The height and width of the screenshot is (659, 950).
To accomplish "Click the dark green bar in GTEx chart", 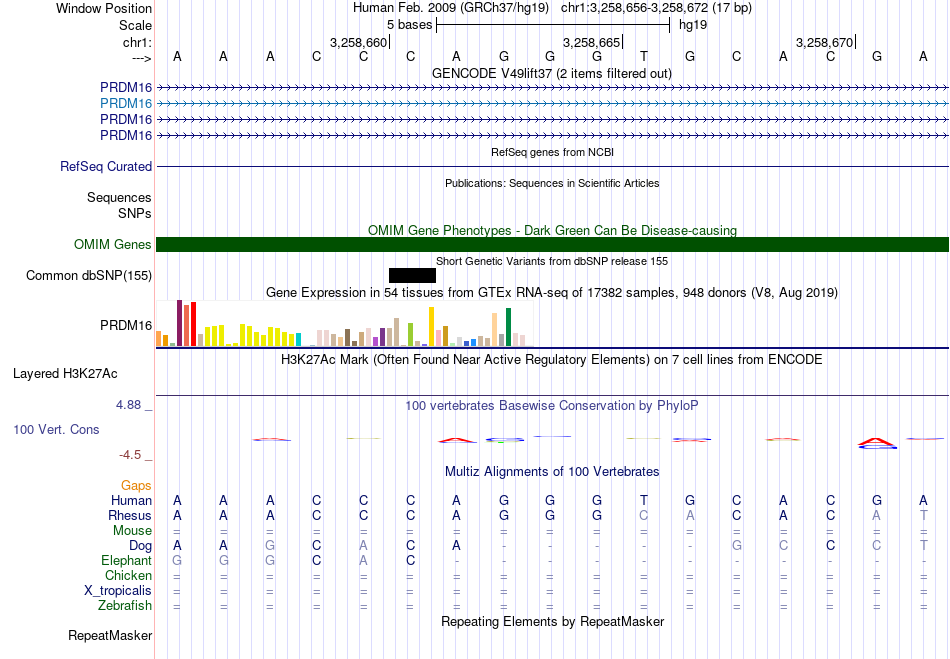I will (x=508, y=327).
